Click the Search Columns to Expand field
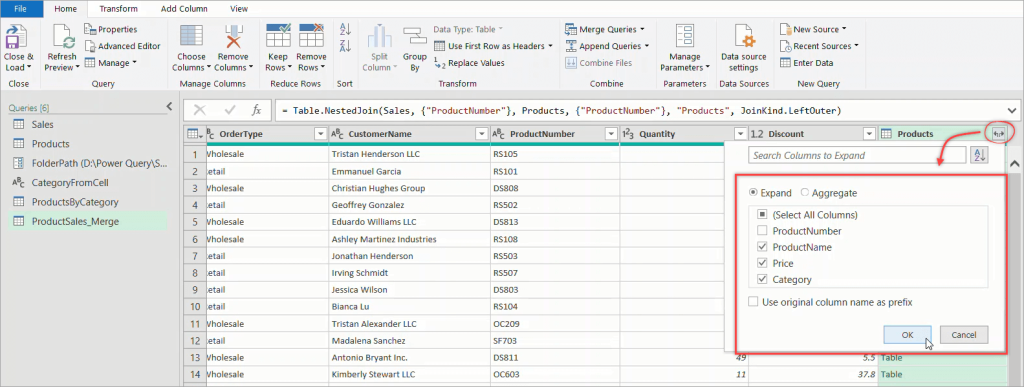 point(857,155)
